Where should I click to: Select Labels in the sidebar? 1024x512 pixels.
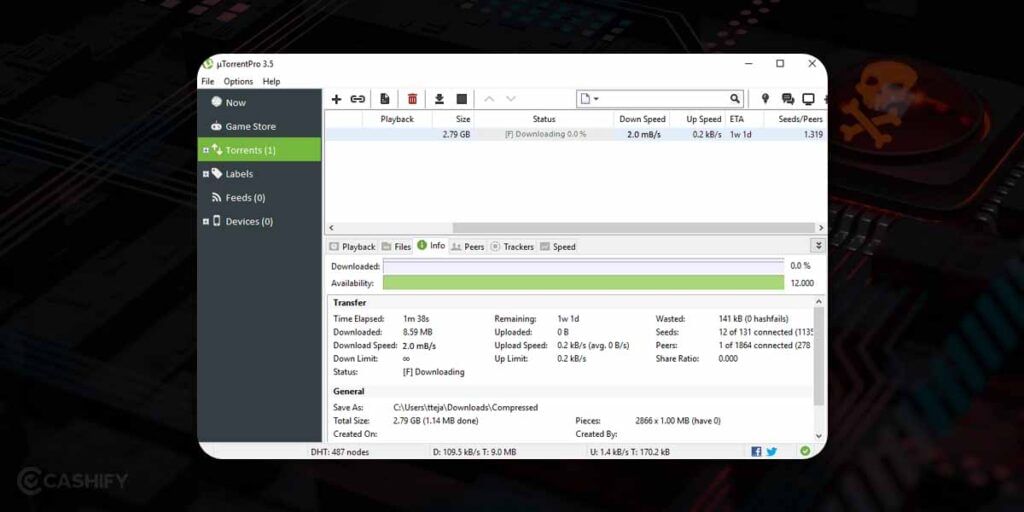tap(259, 174)
